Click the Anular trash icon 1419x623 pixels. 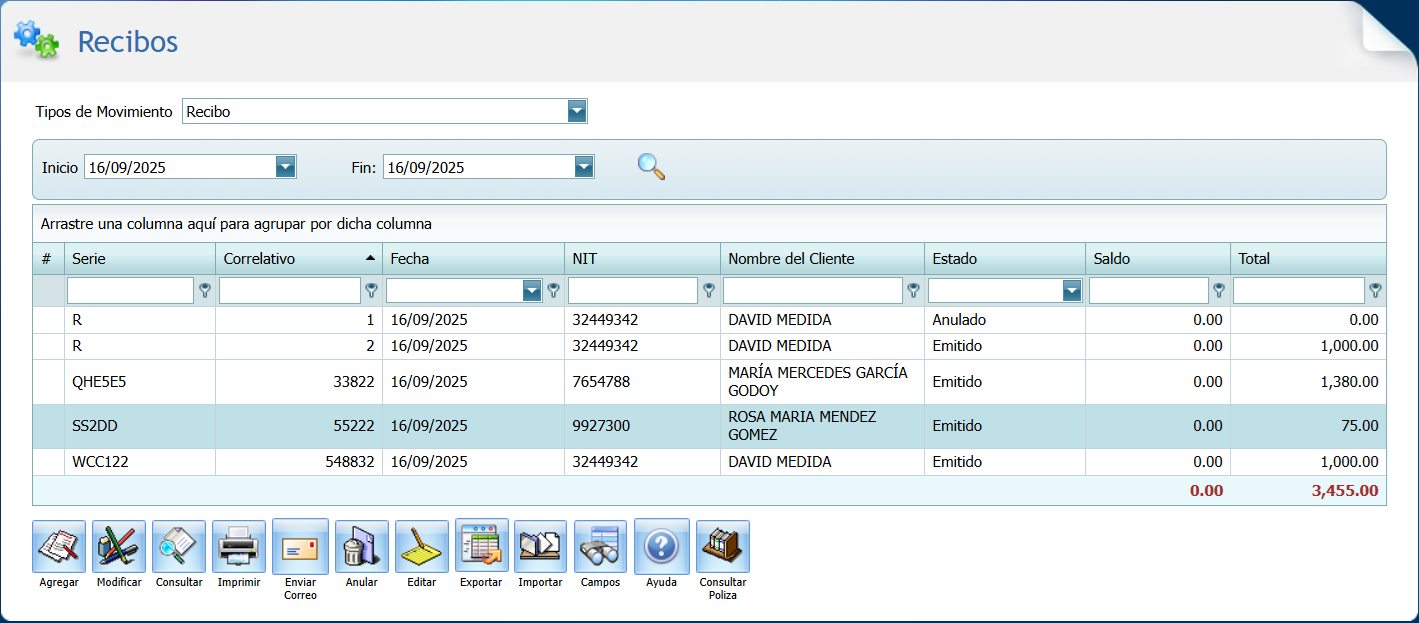(x=361, y=546)
